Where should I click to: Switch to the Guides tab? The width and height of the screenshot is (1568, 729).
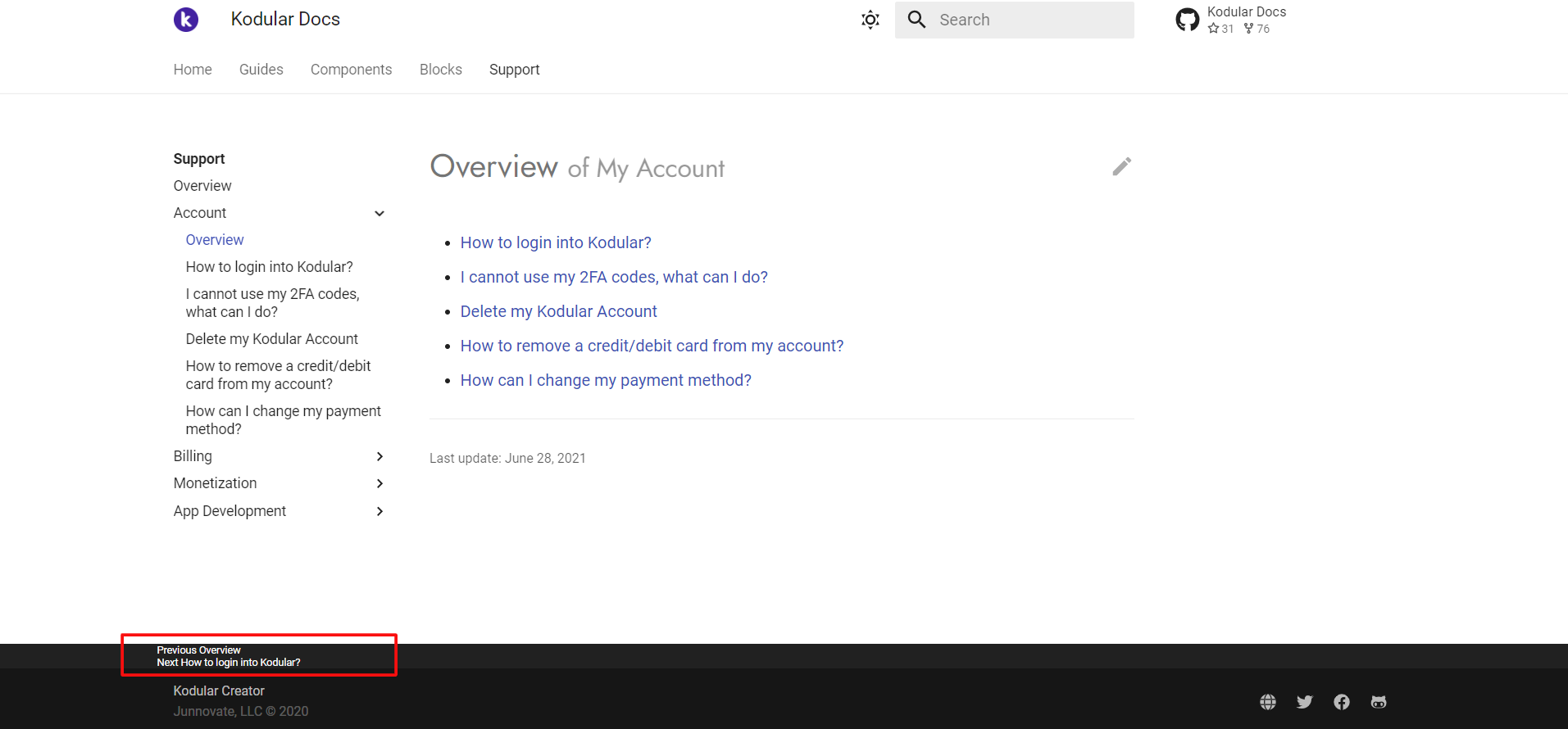261,70
